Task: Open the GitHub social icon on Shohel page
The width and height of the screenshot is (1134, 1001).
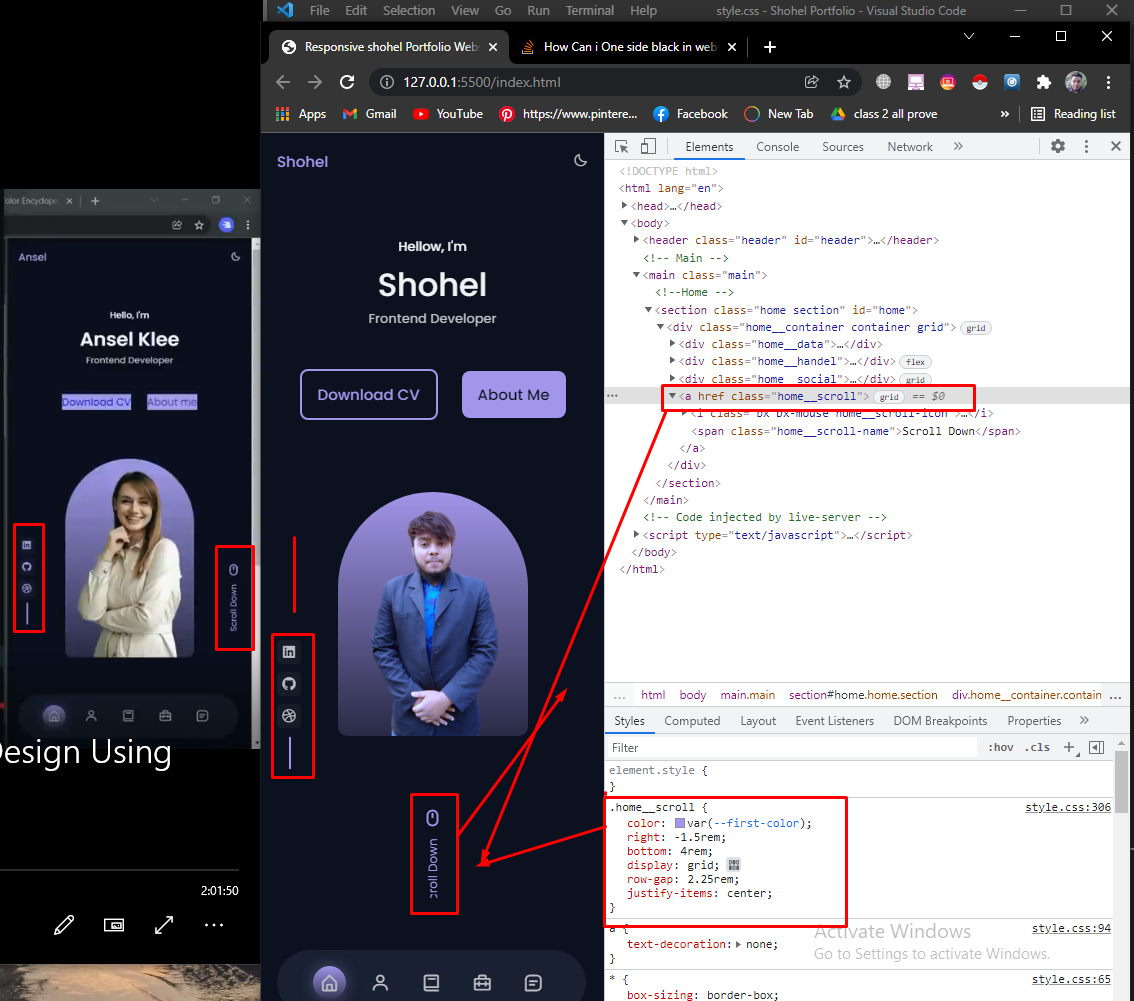Action: click(x=289, y=684)
